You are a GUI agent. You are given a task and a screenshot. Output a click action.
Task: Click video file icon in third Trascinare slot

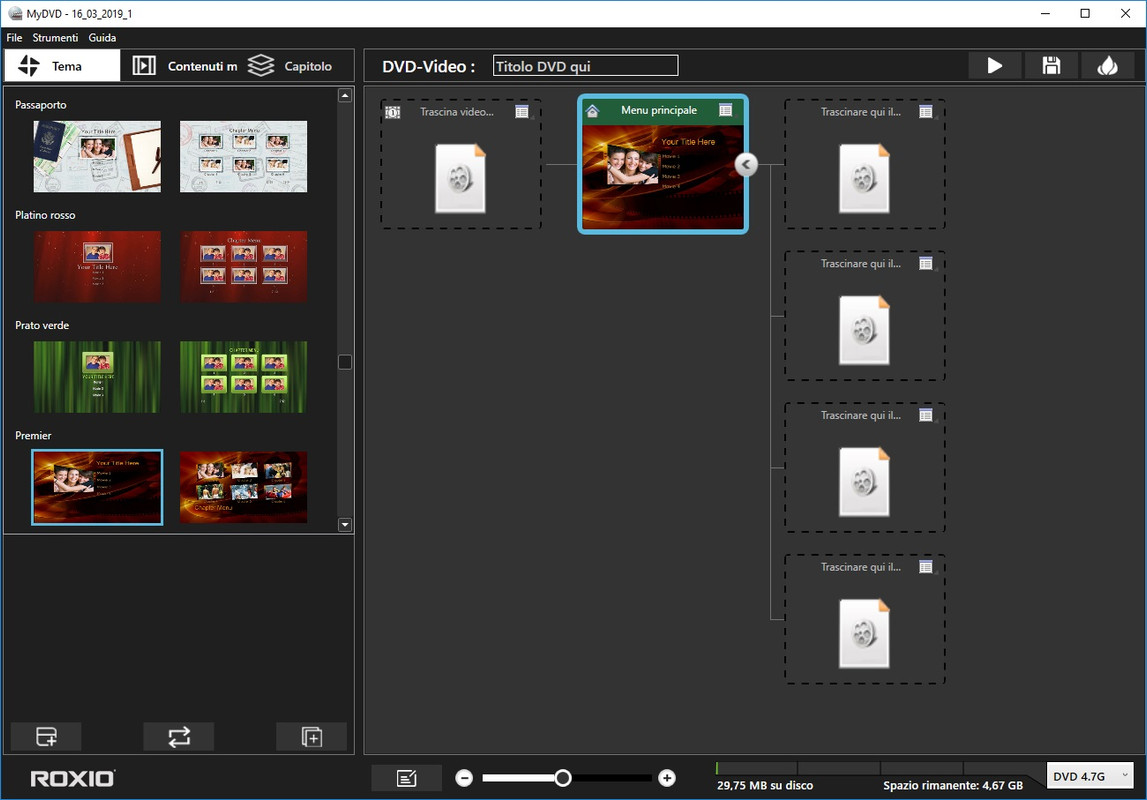[864, 482]
